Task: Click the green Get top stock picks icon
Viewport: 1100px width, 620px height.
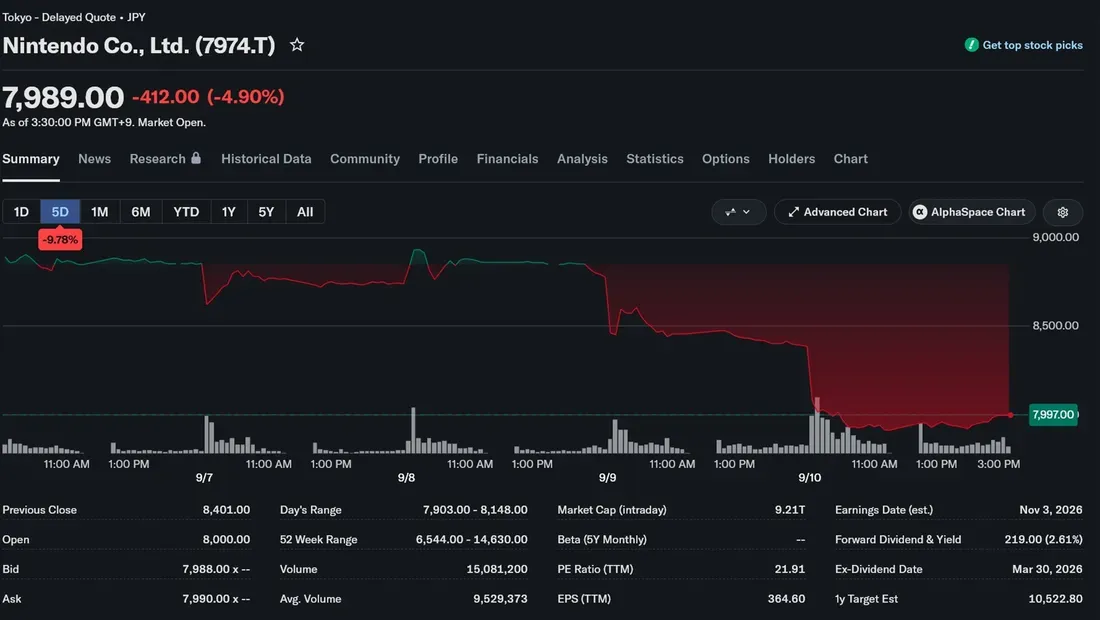Action: [x=971, y=45]
